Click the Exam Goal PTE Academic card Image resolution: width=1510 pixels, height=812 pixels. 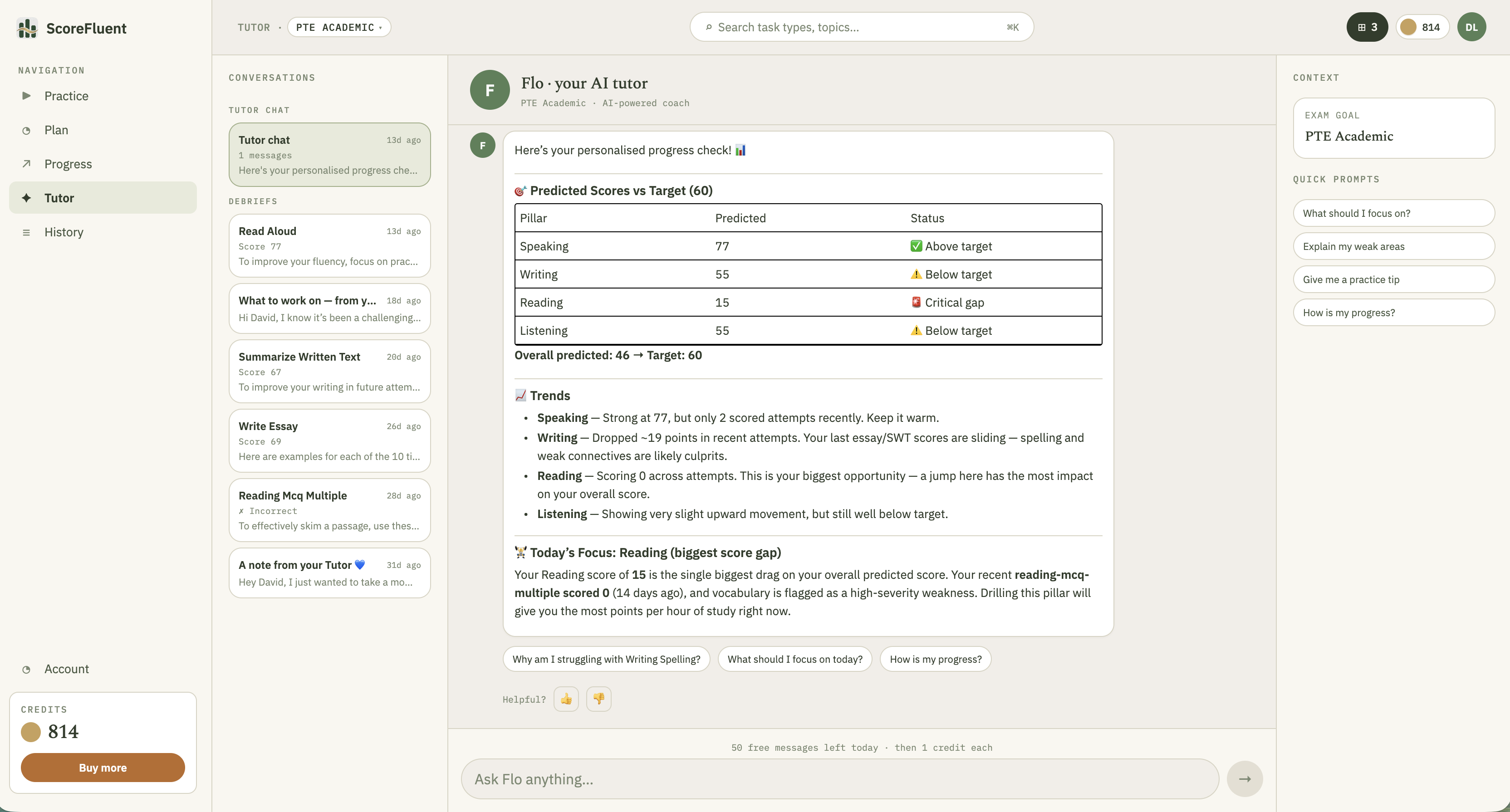(x=1393, y=128)
